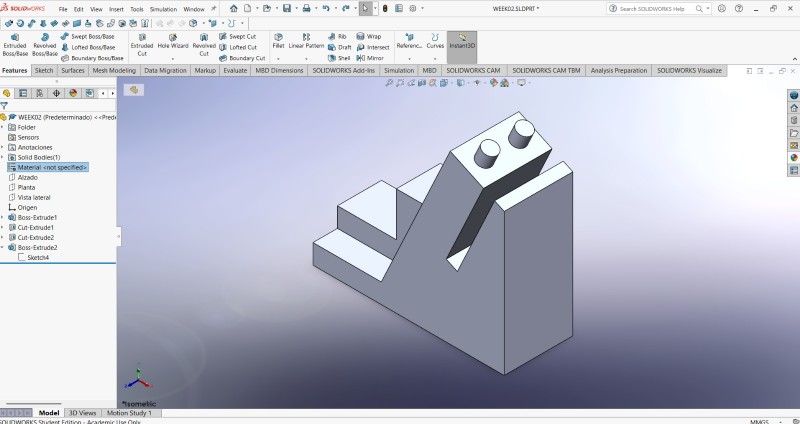
Task: Open the Curves tool
Action: pyautogui.click(x=435, y=41)
